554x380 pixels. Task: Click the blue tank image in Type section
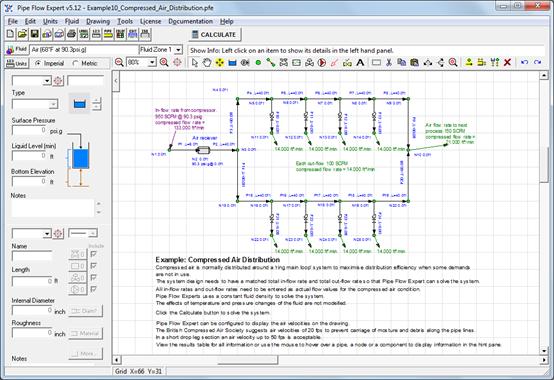click(80, 104)
